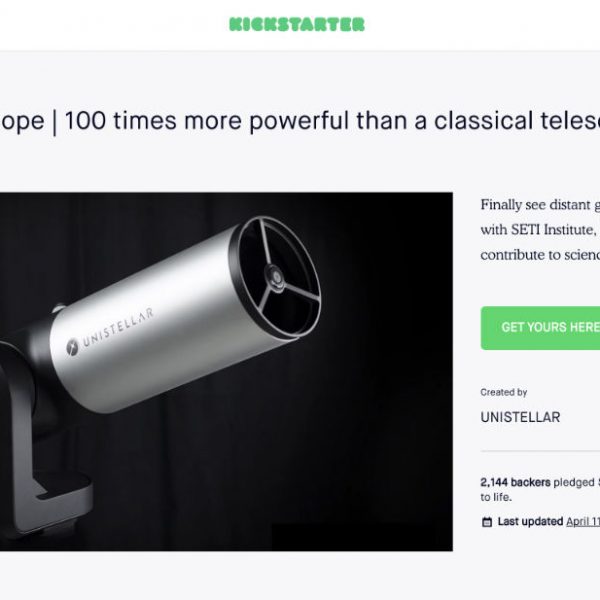Click the project title heading text
The width and height of the screenshot is (600, 600).
pyautogui.click(x=300, y=121)
